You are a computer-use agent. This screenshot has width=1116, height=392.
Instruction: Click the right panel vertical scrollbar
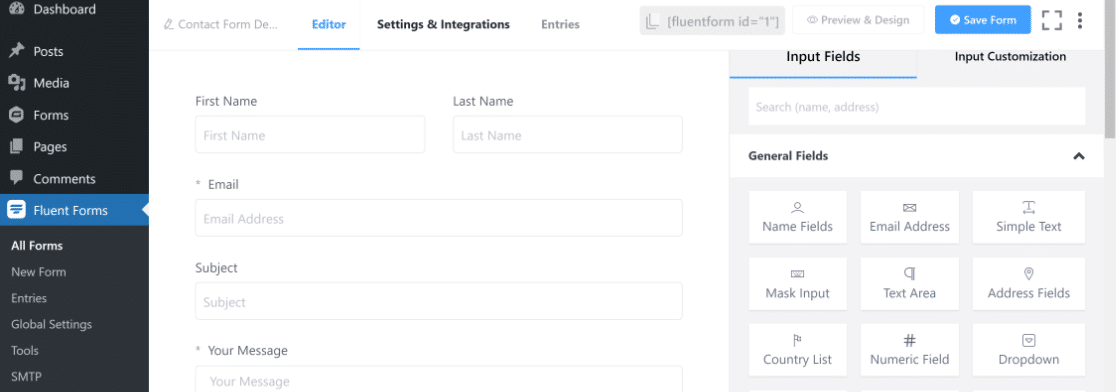pos(1110,69)
